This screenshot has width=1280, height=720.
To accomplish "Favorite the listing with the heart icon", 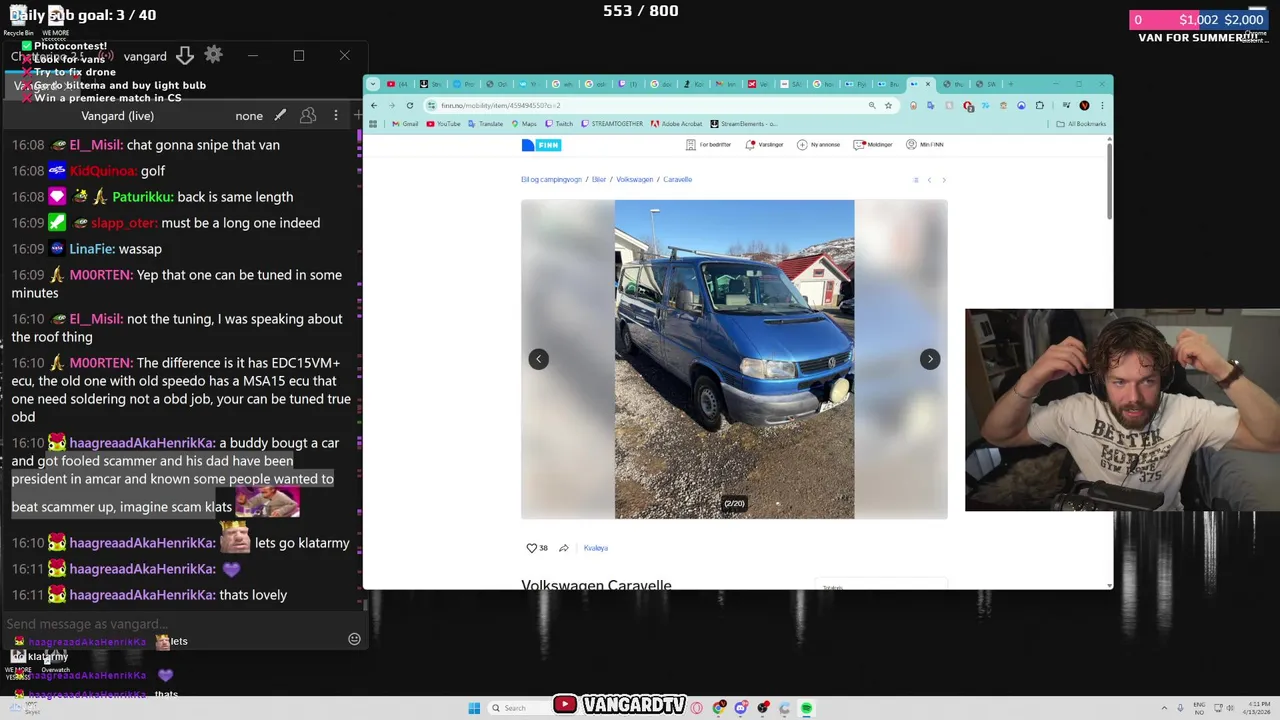I will click(532, 548).
